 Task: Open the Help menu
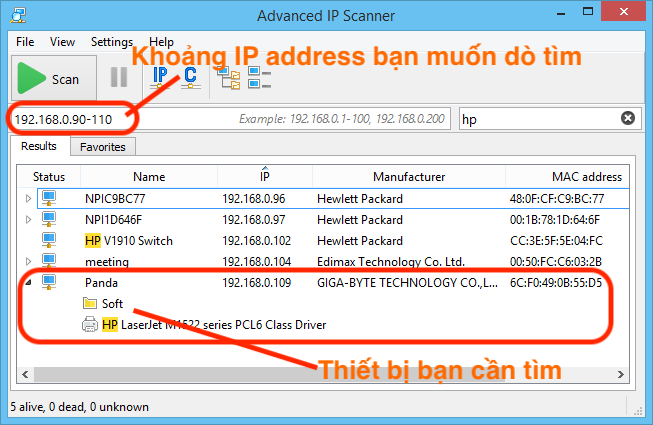pos(161,42)
